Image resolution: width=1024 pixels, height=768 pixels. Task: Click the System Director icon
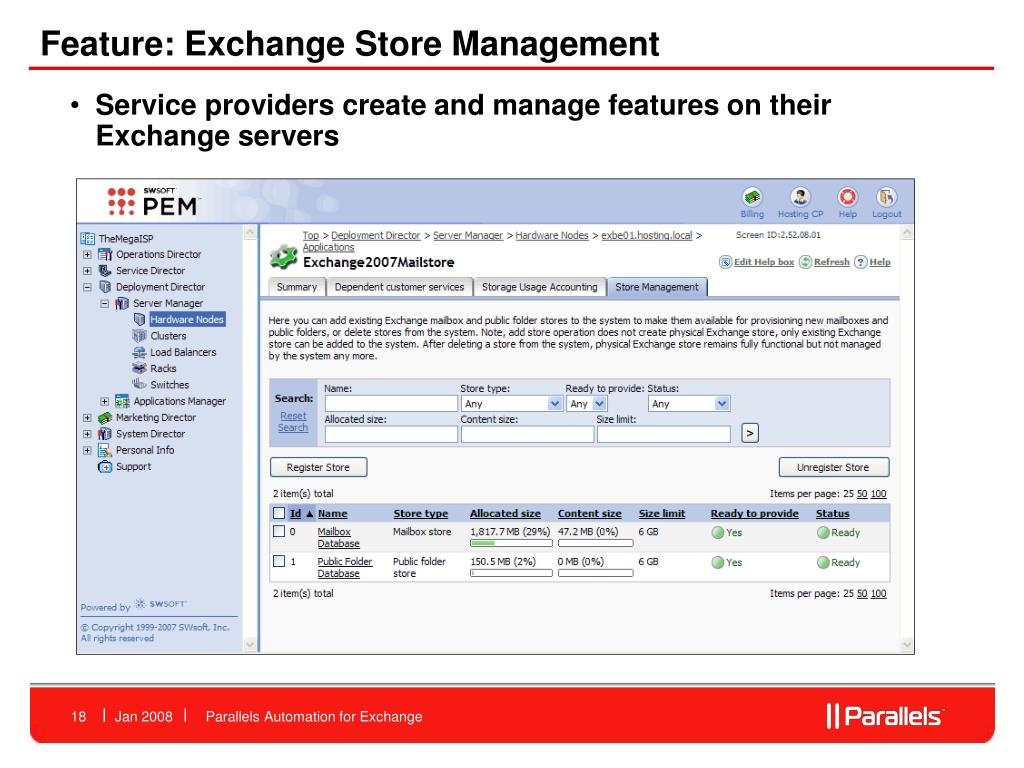tap(105, 434)
